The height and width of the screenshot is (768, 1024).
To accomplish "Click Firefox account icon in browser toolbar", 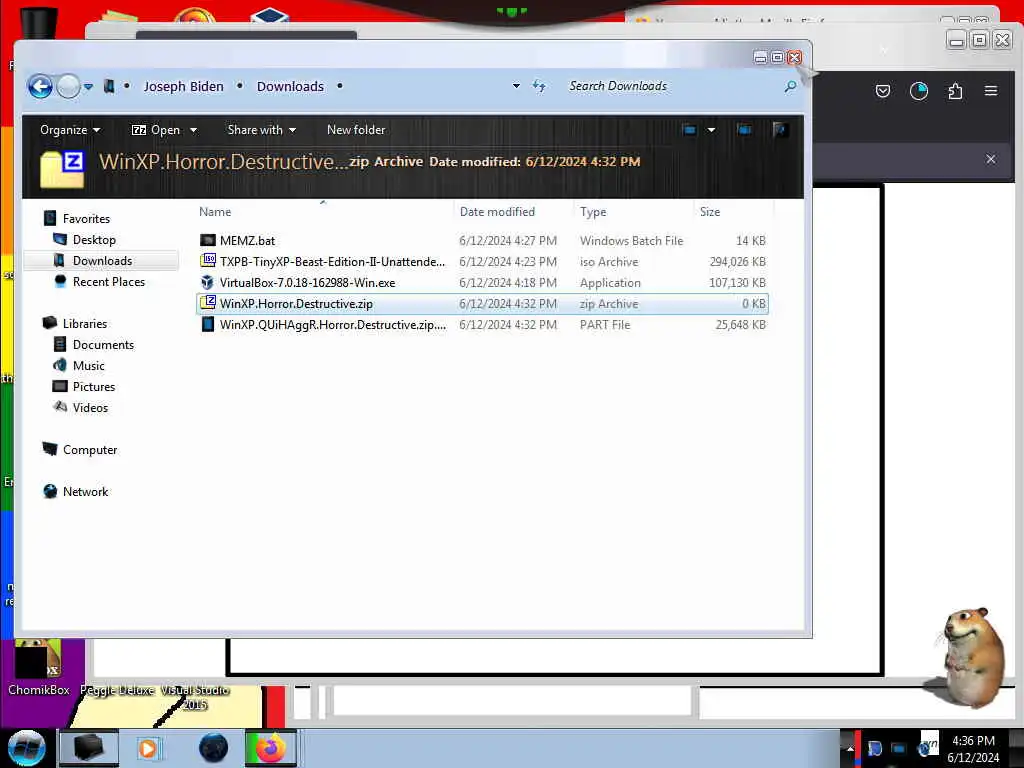I will pos(919,91).
